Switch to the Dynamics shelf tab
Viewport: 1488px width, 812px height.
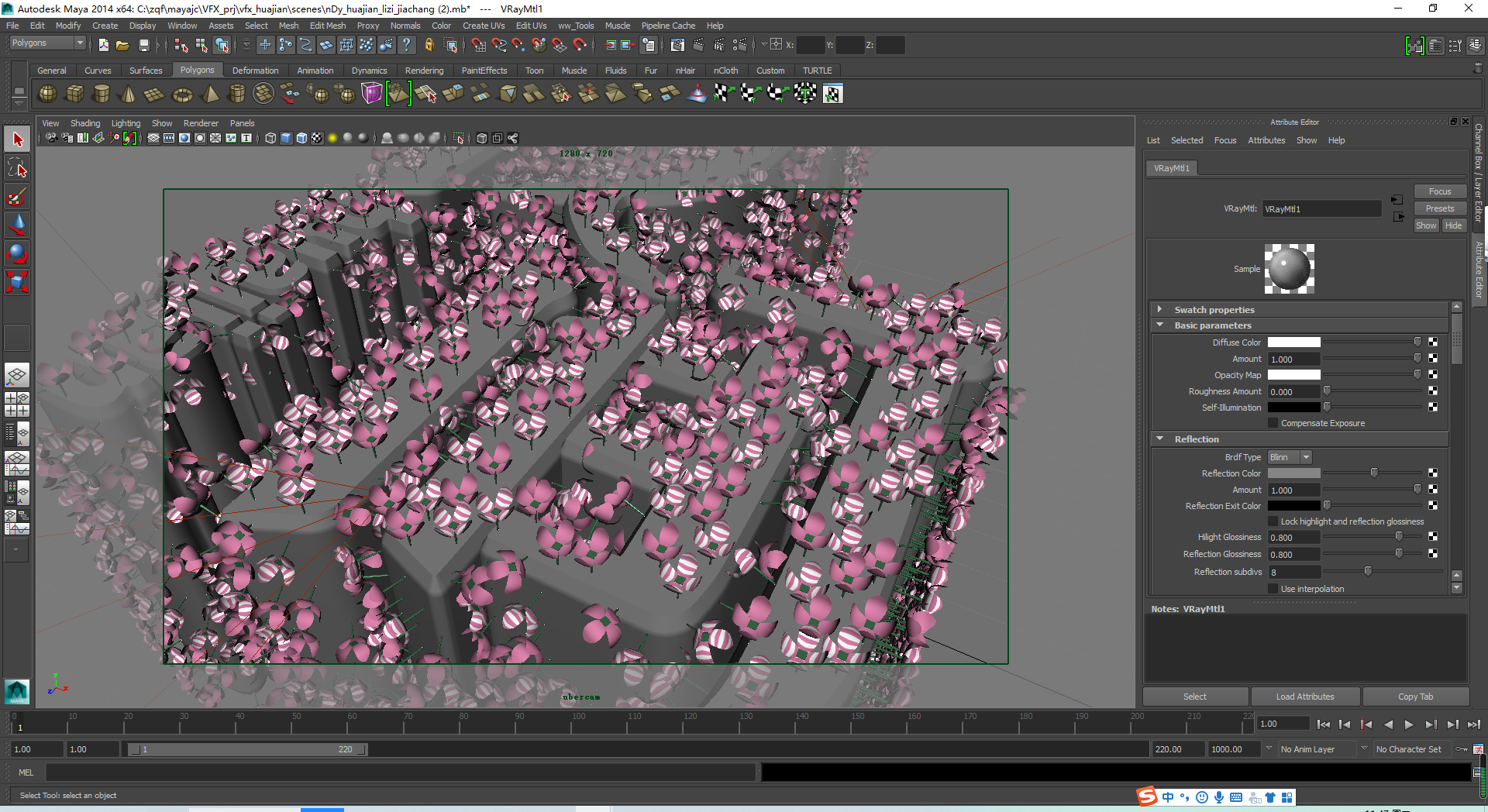(369, 71)
